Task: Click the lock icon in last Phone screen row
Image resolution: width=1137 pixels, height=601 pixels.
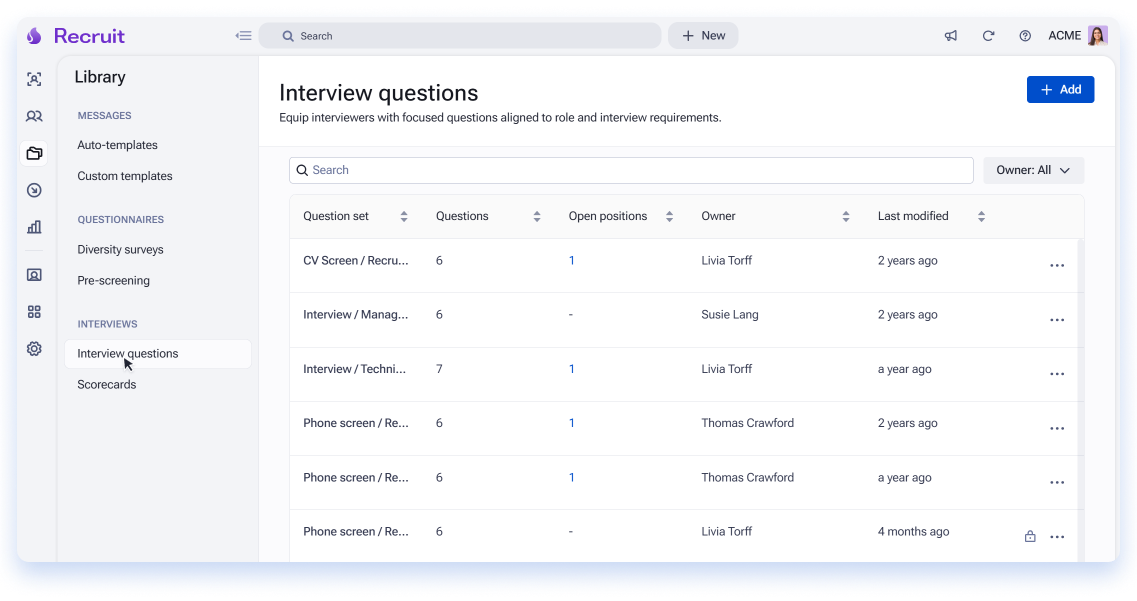Action: 1030,536
